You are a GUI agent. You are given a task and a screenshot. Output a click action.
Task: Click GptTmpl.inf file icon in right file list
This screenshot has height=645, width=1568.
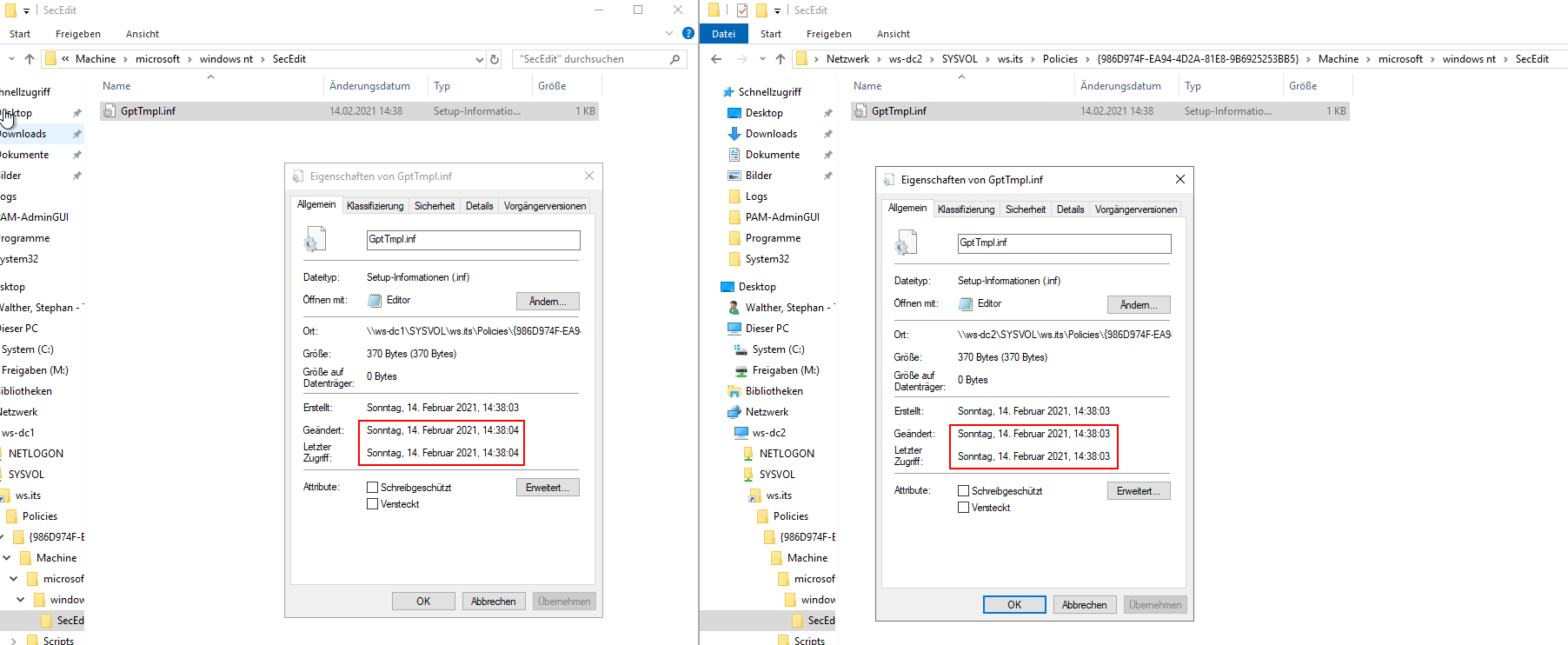860,111
